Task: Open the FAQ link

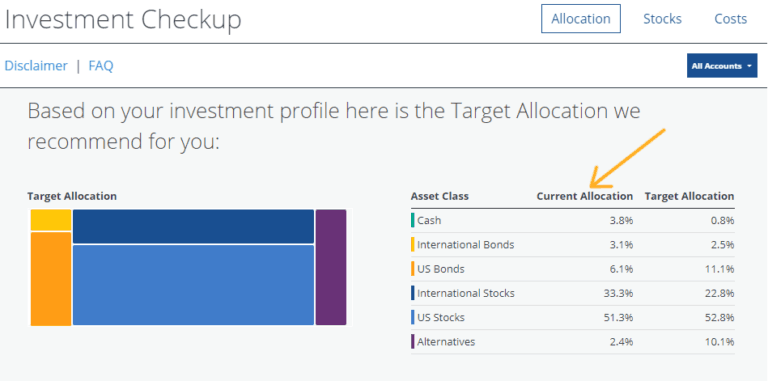Action: (x=101, y=66)
